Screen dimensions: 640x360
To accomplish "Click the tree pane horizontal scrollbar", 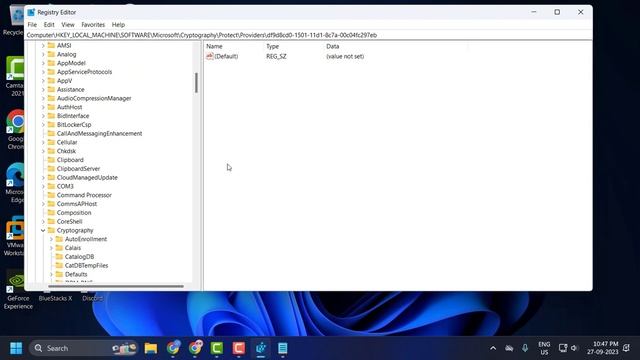I will (x=116, y=286).
